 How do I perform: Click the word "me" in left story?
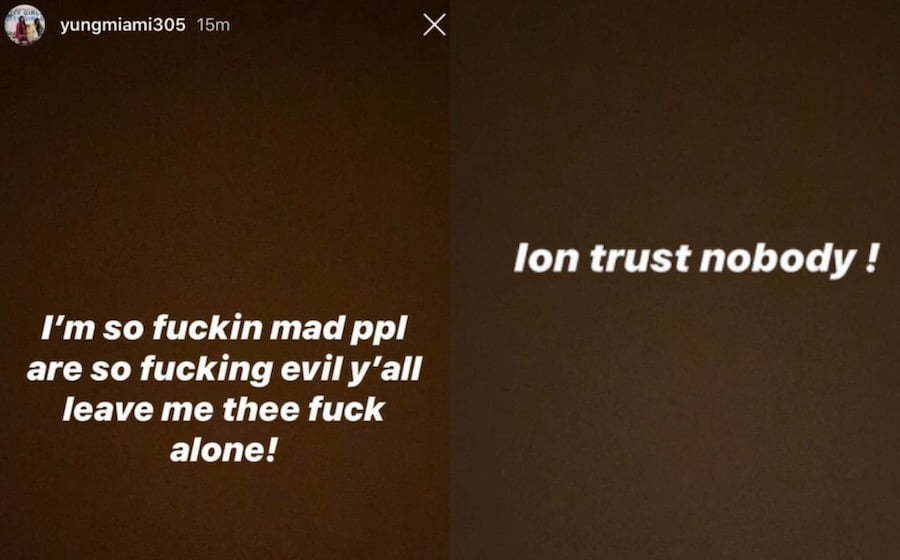pos(187,411)
